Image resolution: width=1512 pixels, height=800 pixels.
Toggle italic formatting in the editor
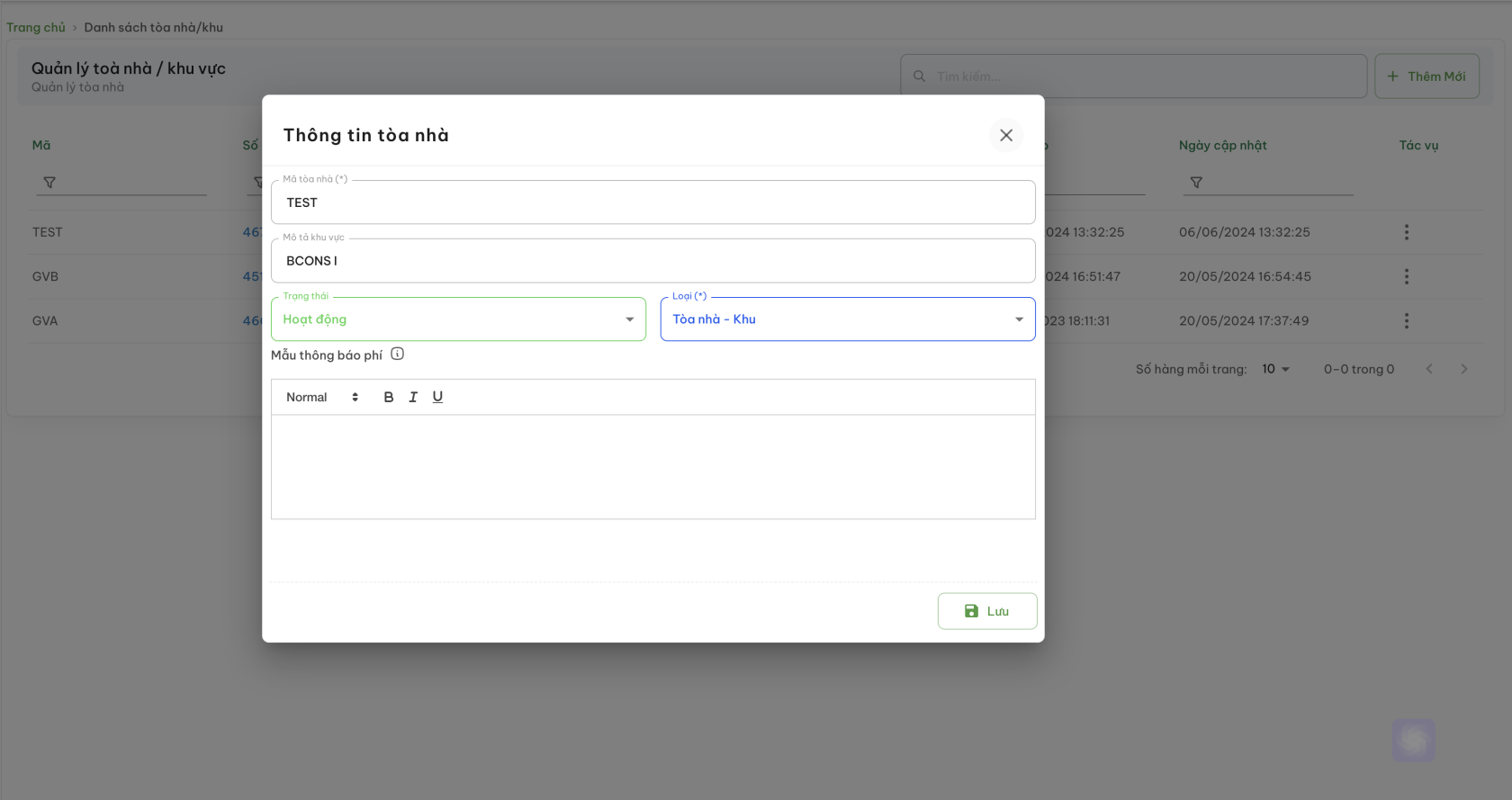point(413,397)
